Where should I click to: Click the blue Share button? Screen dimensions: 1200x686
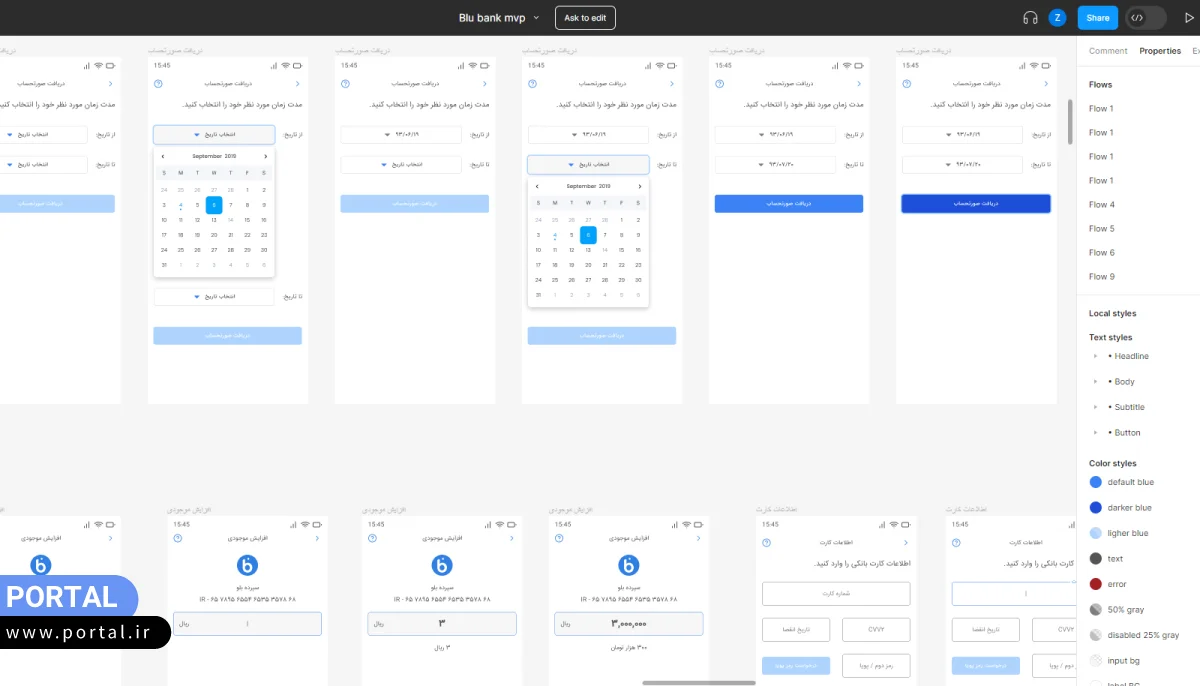[1098, 18]
